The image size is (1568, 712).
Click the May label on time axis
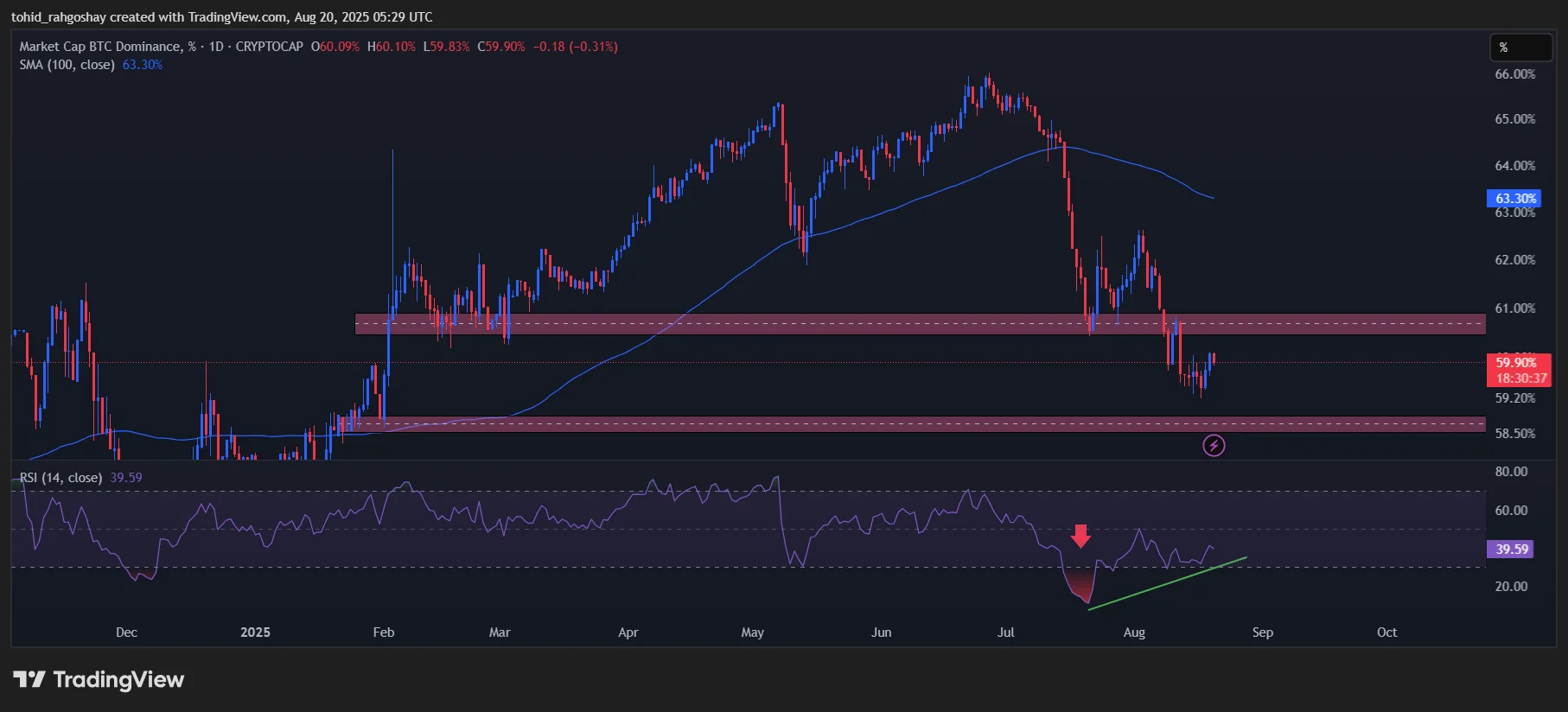[753, 633]
